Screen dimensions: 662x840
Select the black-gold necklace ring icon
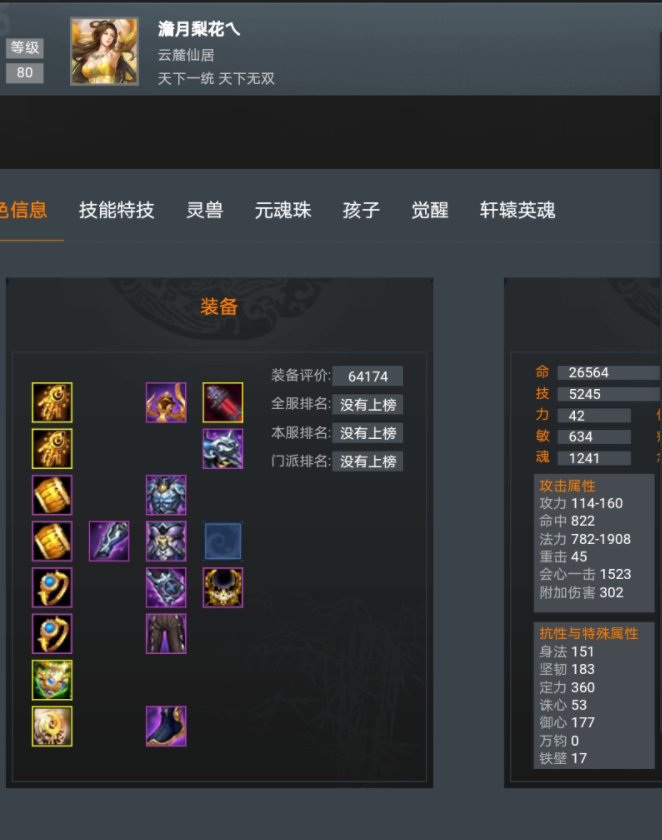[x=223, y=588]
